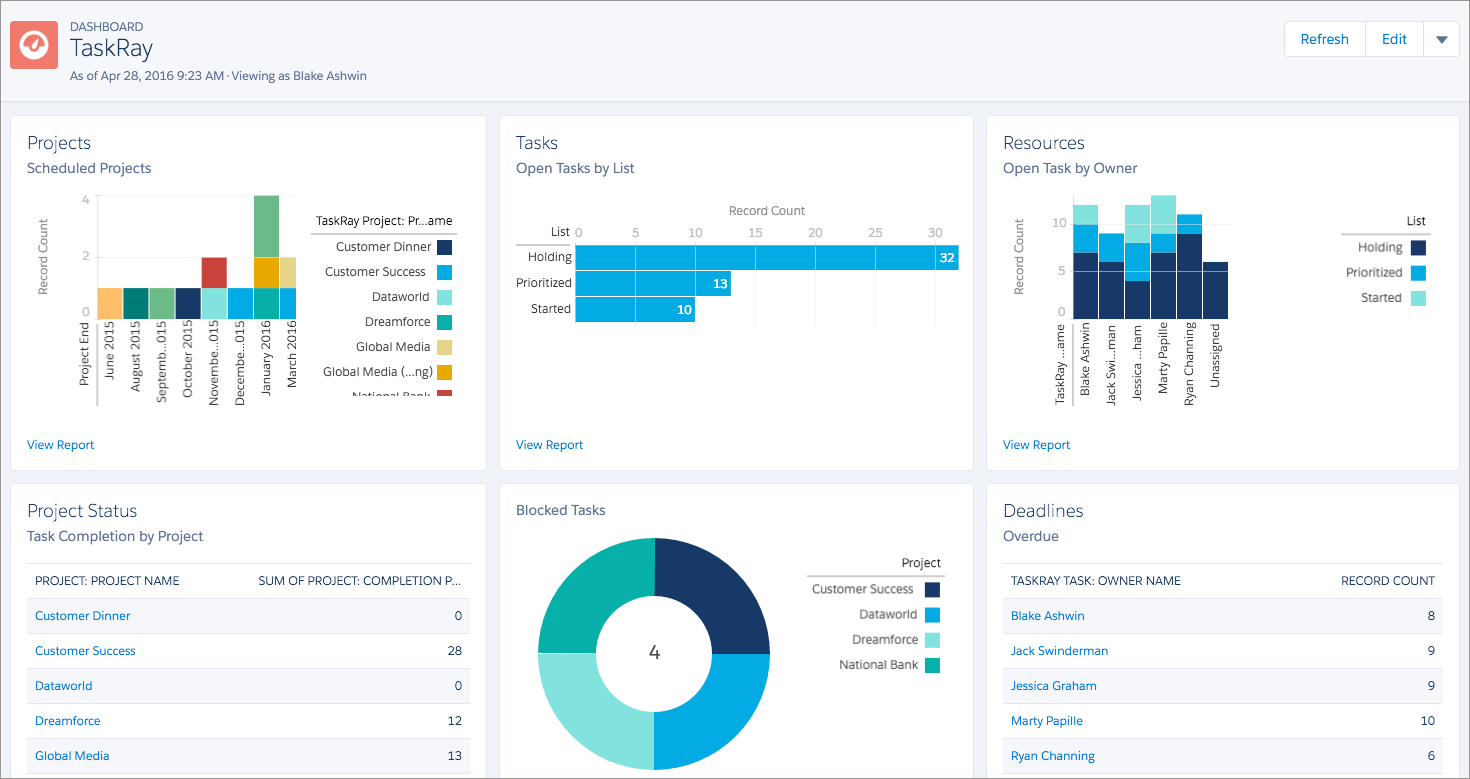The width and height of the screenshot is (1470, 779).
Task: Open View Report under Scheduled Projects
Action: tap(60, 444)
